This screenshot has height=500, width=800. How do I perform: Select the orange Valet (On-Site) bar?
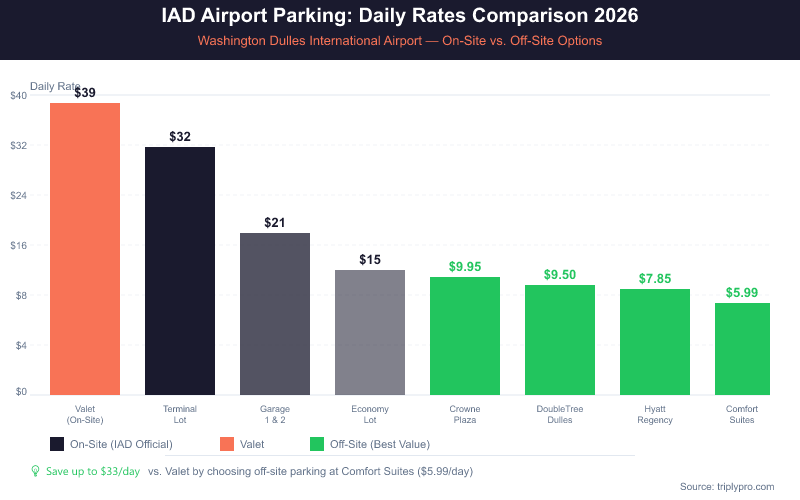click(85, 249)
